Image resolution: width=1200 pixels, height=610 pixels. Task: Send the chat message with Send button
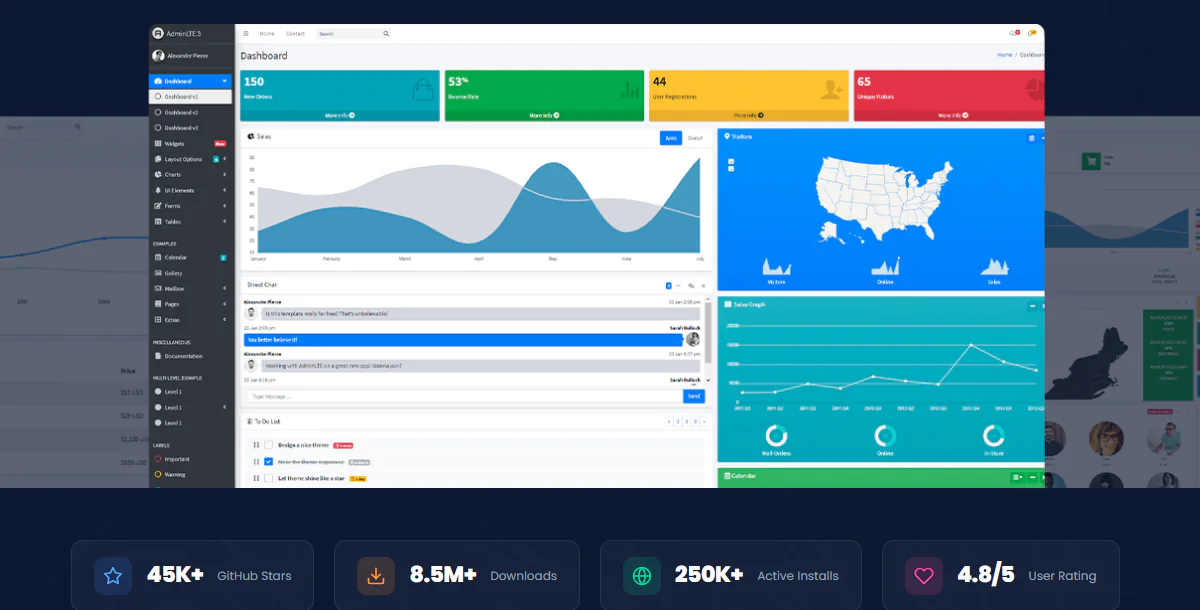point(694,396)
